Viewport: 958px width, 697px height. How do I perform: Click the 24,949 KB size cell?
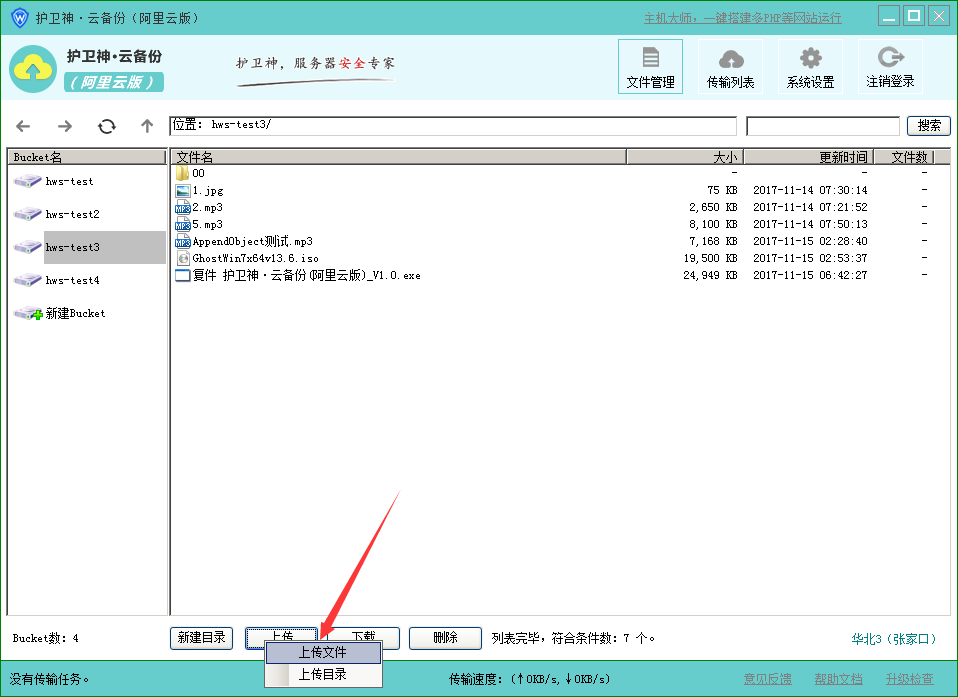coord(710,276)
